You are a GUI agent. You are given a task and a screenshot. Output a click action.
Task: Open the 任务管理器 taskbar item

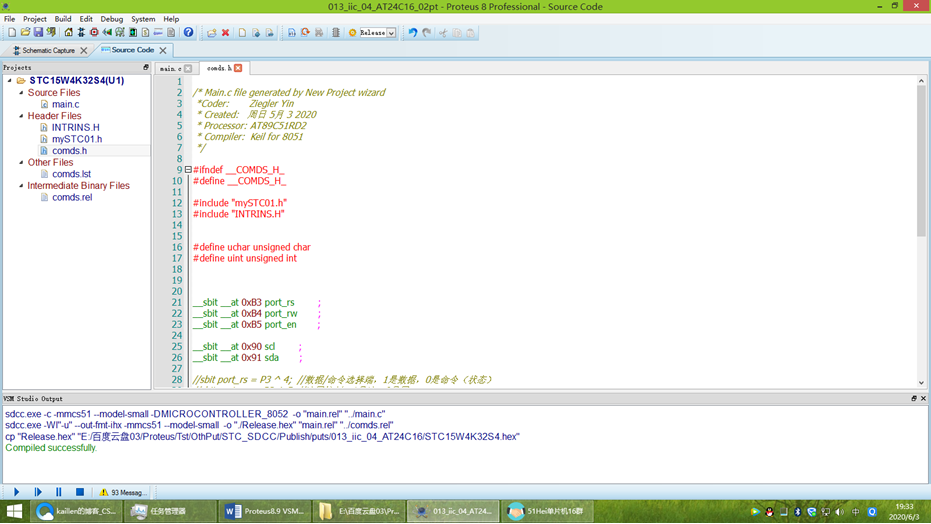pyautogui.click(x=169, y=511)
